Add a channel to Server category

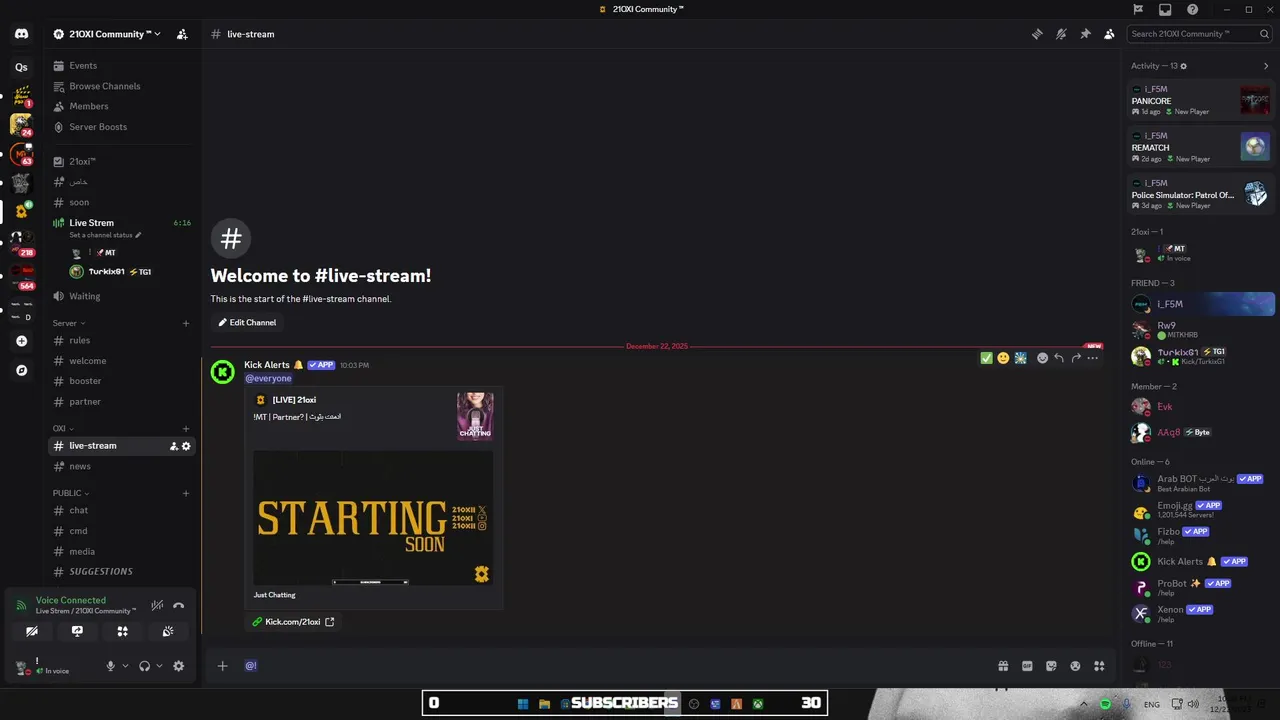point(186,323)
